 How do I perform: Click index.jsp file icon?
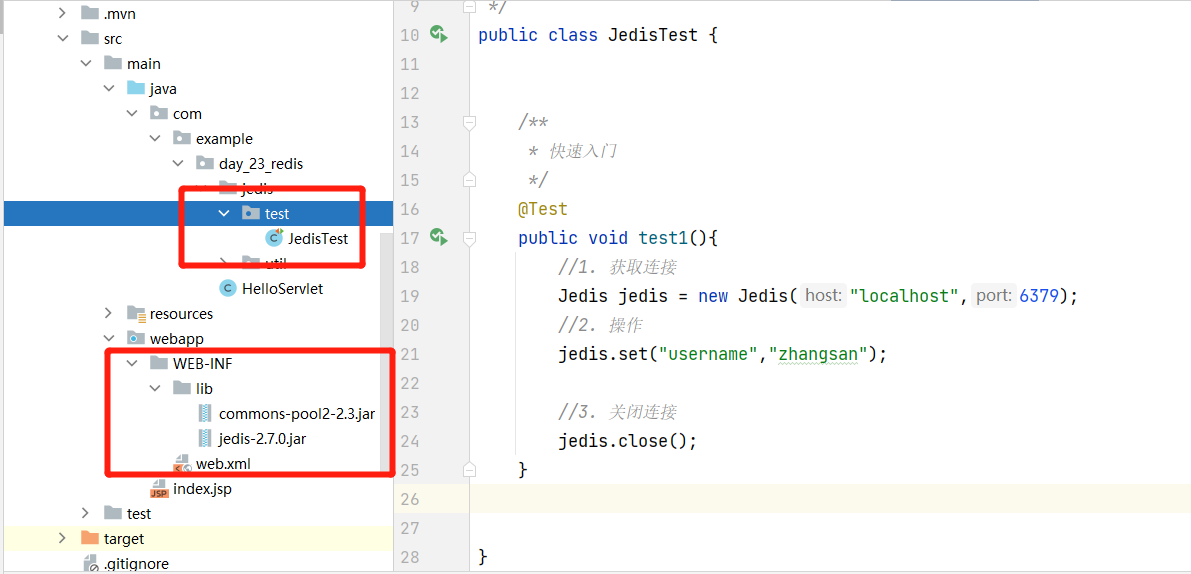(x=159, y=488)
